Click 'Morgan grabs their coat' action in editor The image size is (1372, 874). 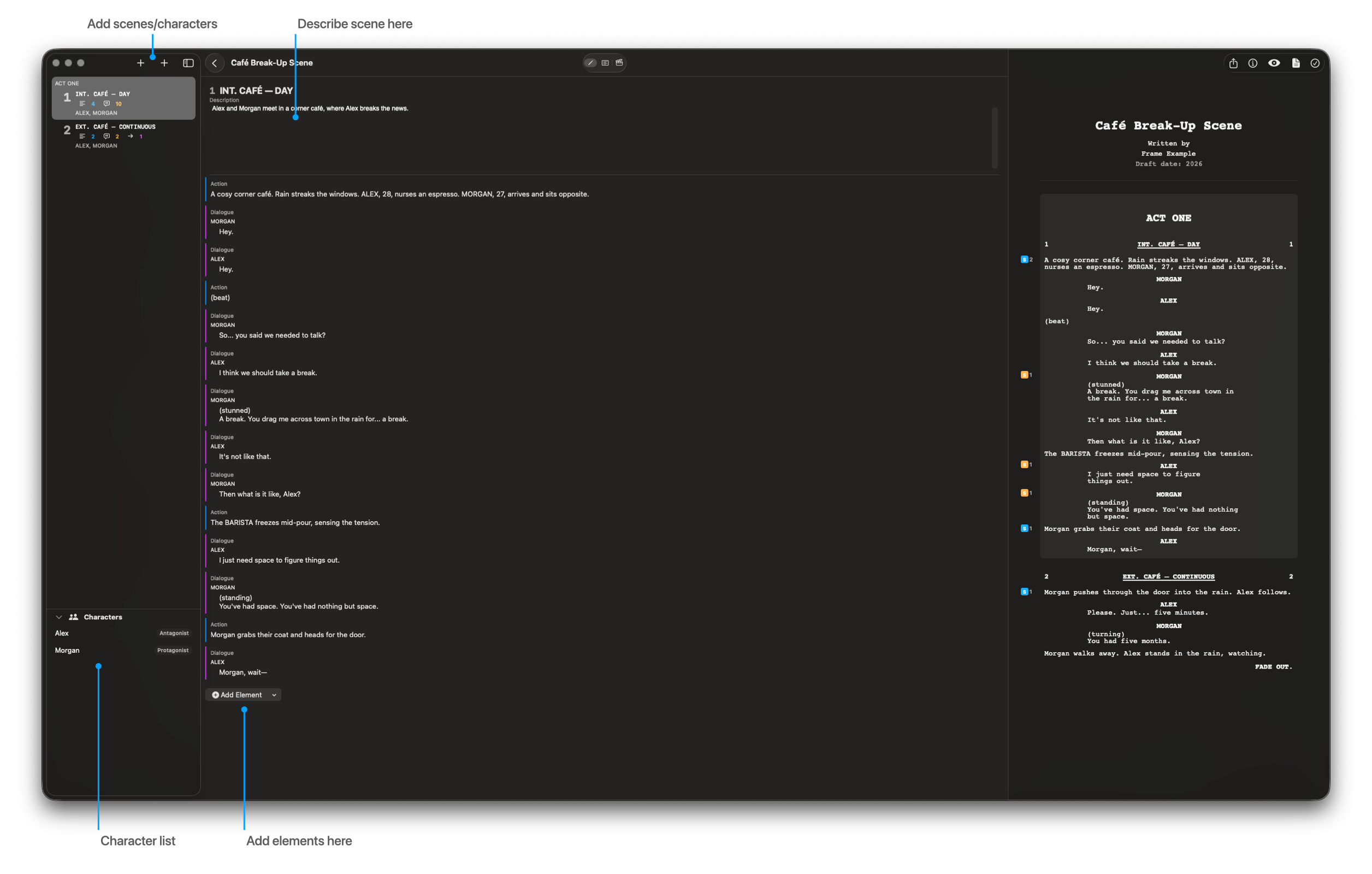pos(288,635)
